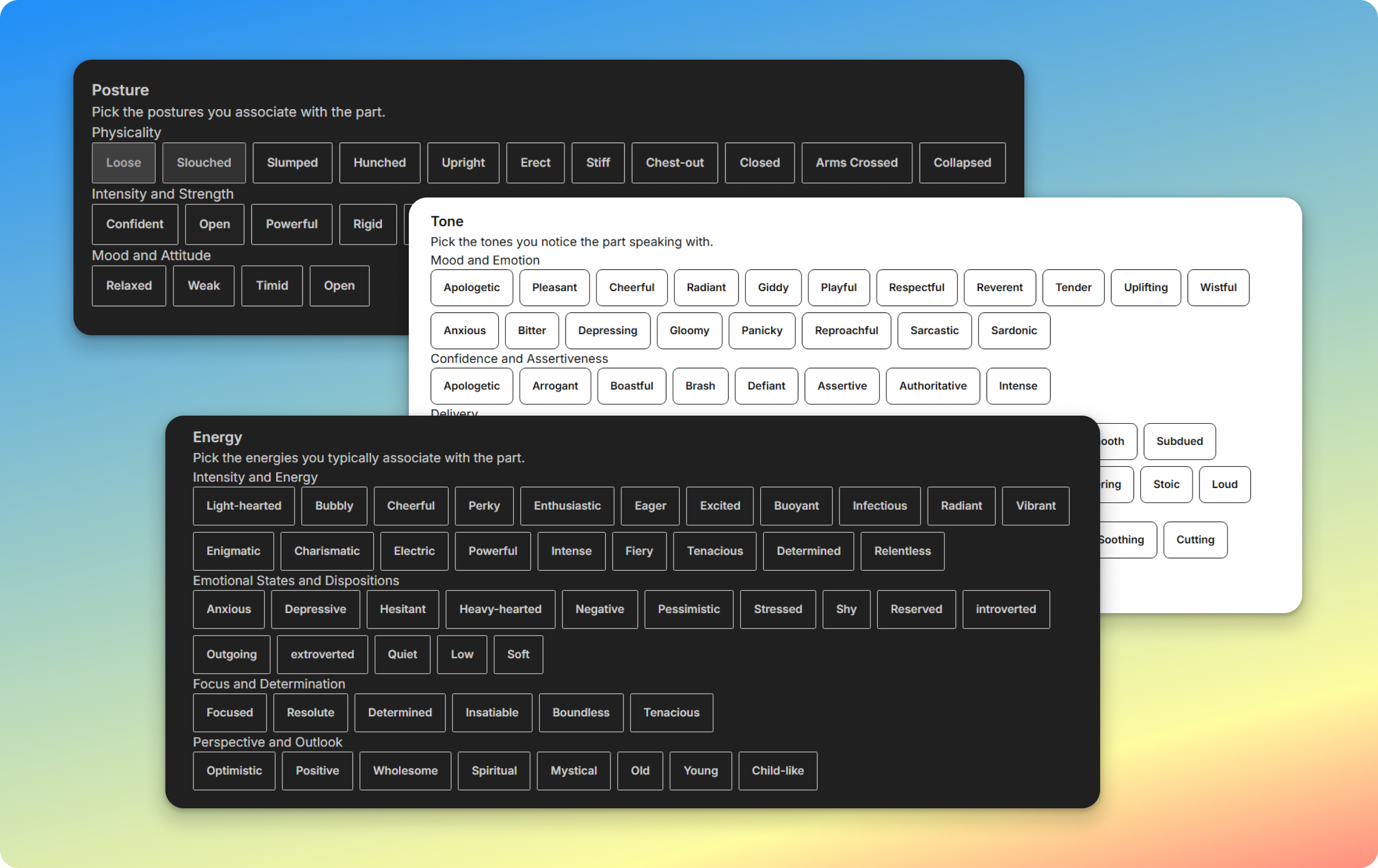Select the Arms Crossed posture option
1378x868 pixels.
[856, 163]
